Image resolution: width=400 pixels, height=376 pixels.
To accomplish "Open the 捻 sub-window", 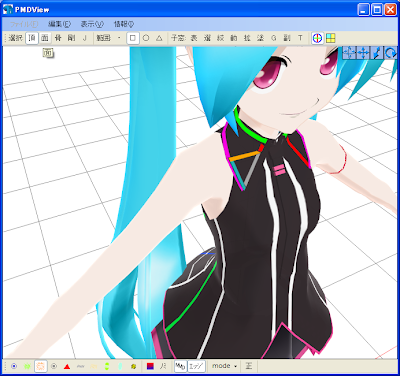I will (247, 38).
